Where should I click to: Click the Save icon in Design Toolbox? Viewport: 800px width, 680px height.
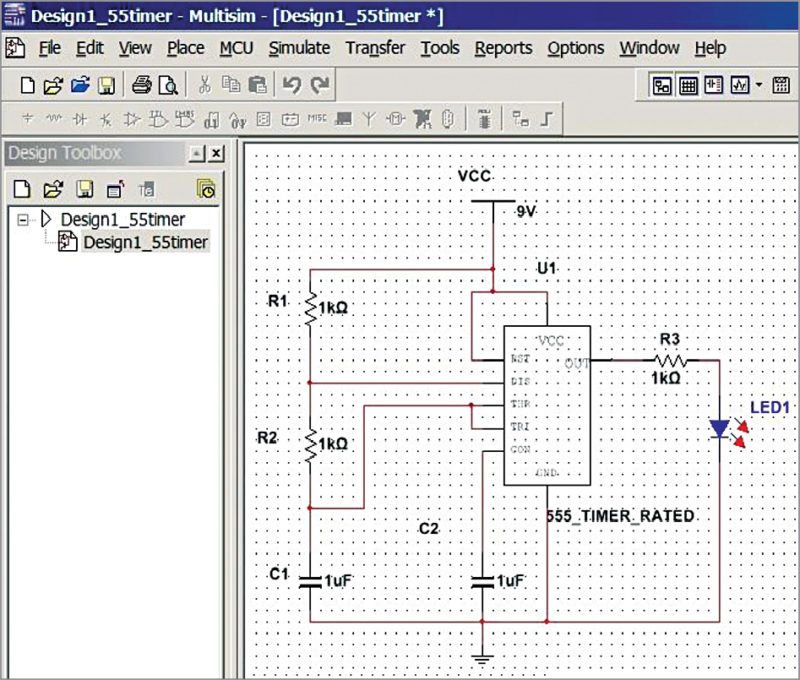click(84, 188)
